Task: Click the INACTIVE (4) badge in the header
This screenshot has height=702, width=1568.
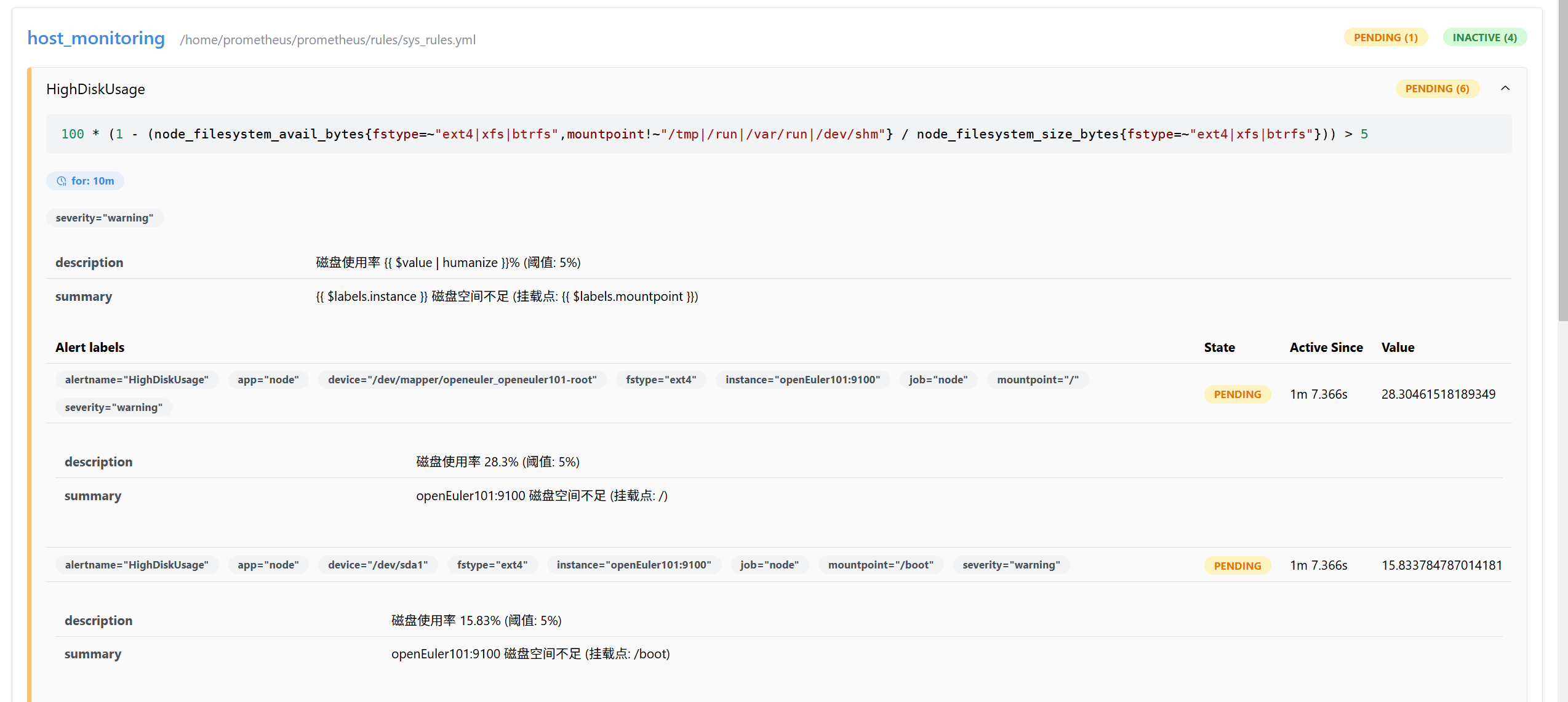Action: click(1484, 37)
